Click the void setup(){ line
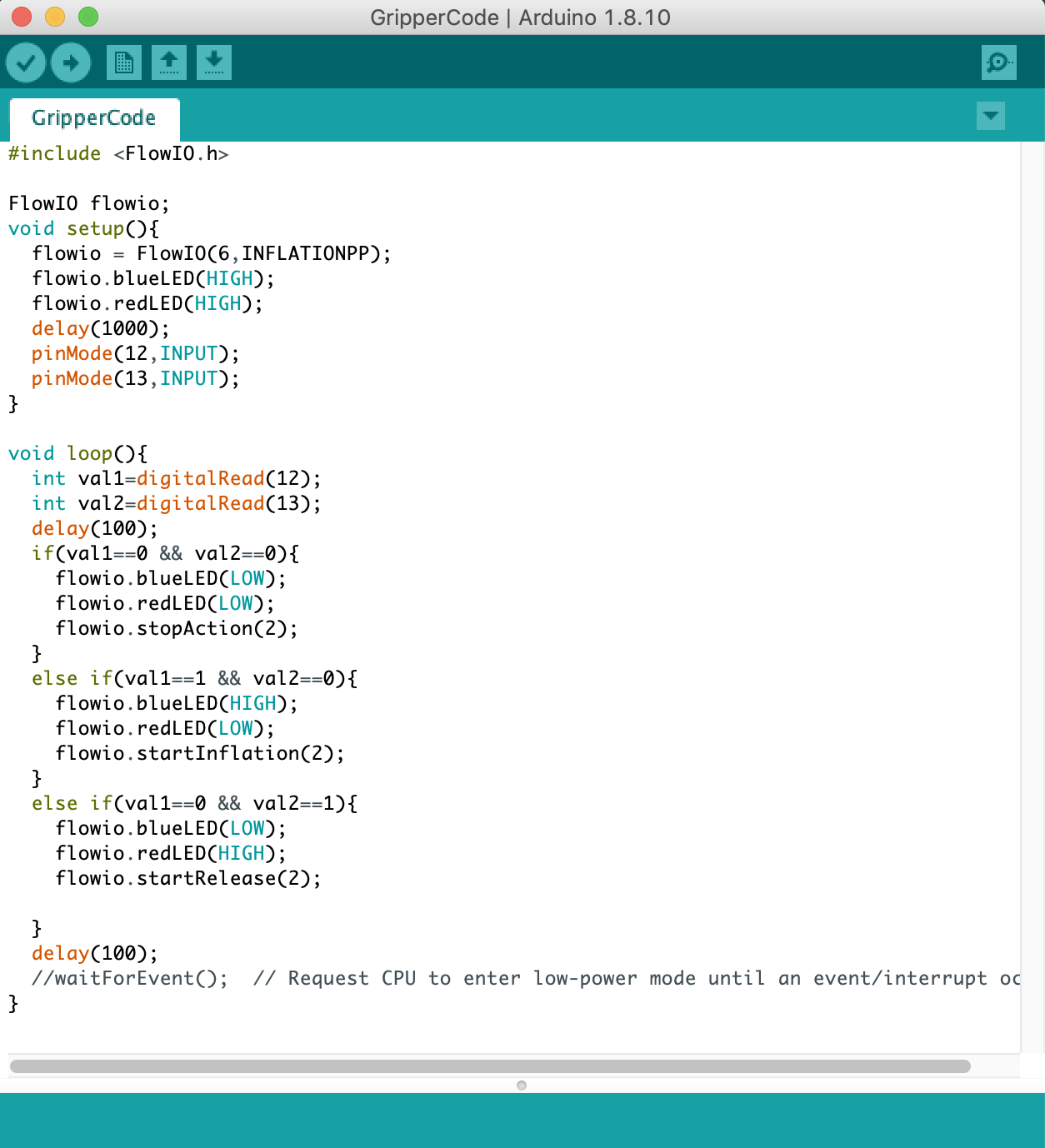The height and width of the screenshot is (1148, 1045). click(x=83, y=229)
